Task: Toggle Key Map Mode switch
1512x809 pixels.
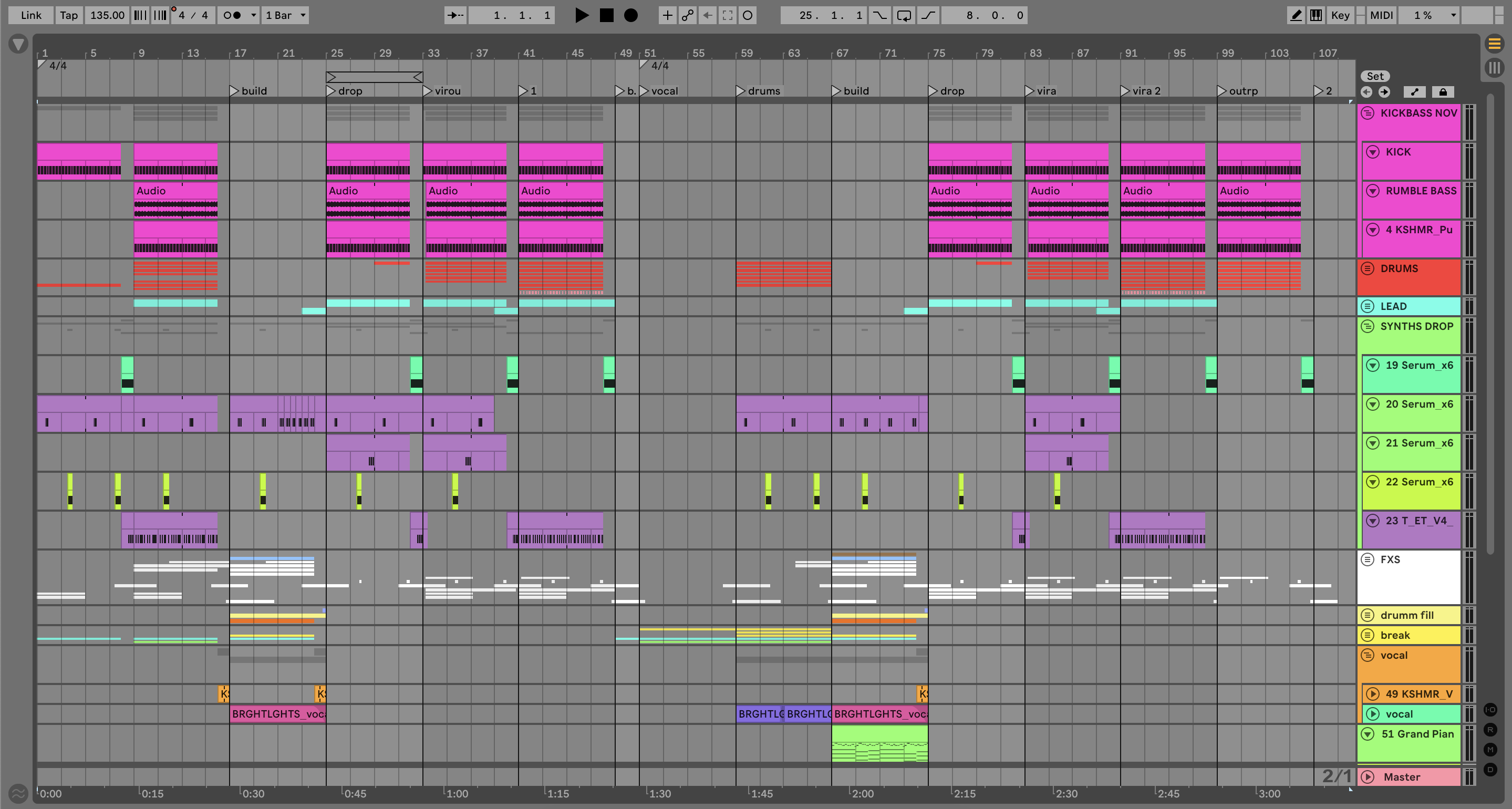Action: [1340, 15]
